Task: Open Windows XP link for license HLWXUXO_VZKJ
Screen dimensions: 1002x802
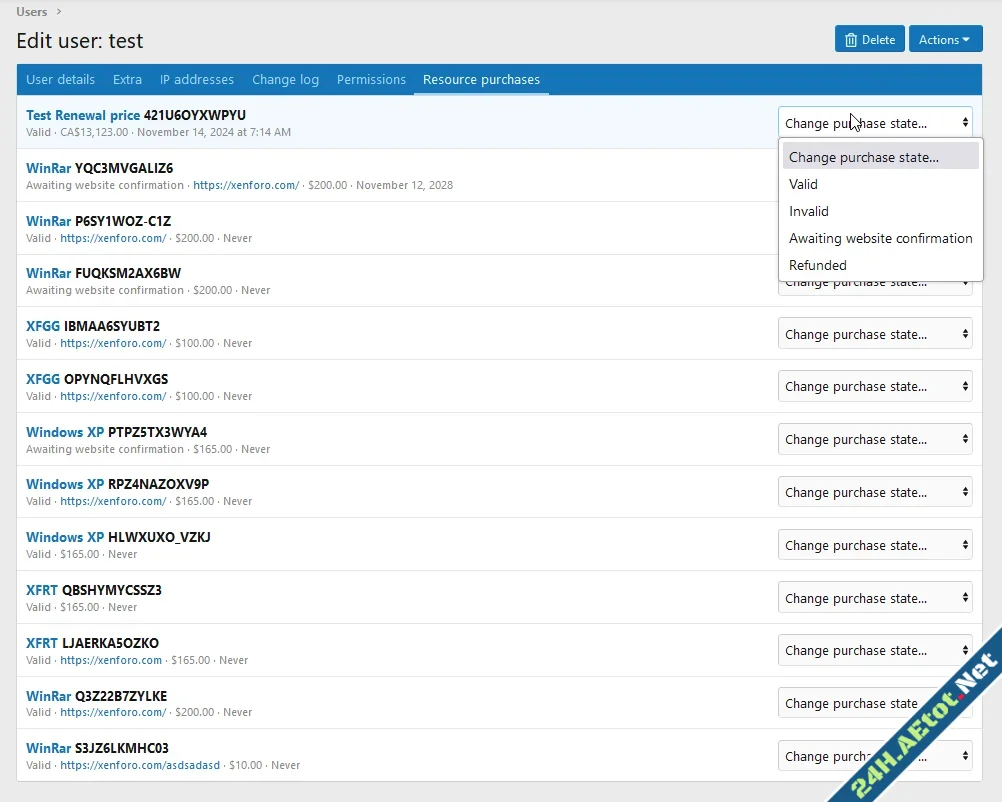Action: (65, 537)
